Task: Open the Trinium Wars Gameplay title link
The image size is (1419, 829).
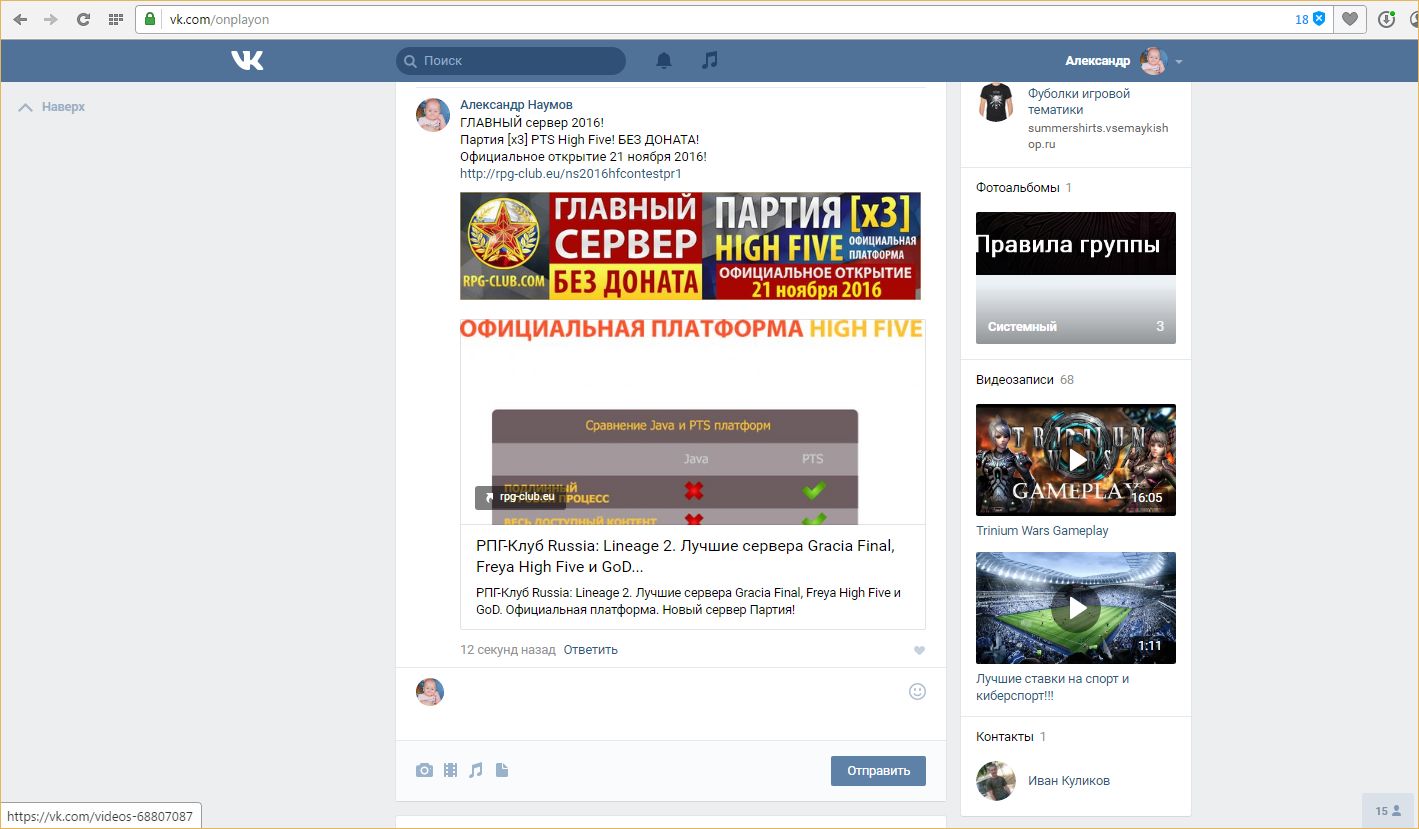Action: pos(1042,531)
